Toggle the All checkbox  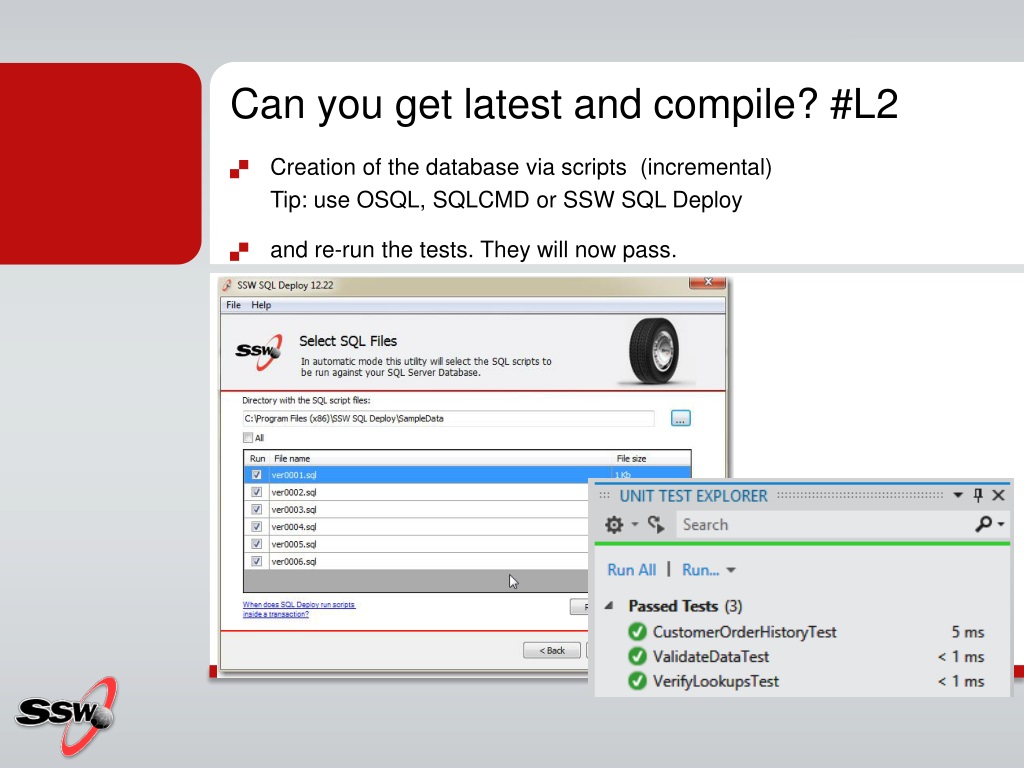(x=248, y=438)
